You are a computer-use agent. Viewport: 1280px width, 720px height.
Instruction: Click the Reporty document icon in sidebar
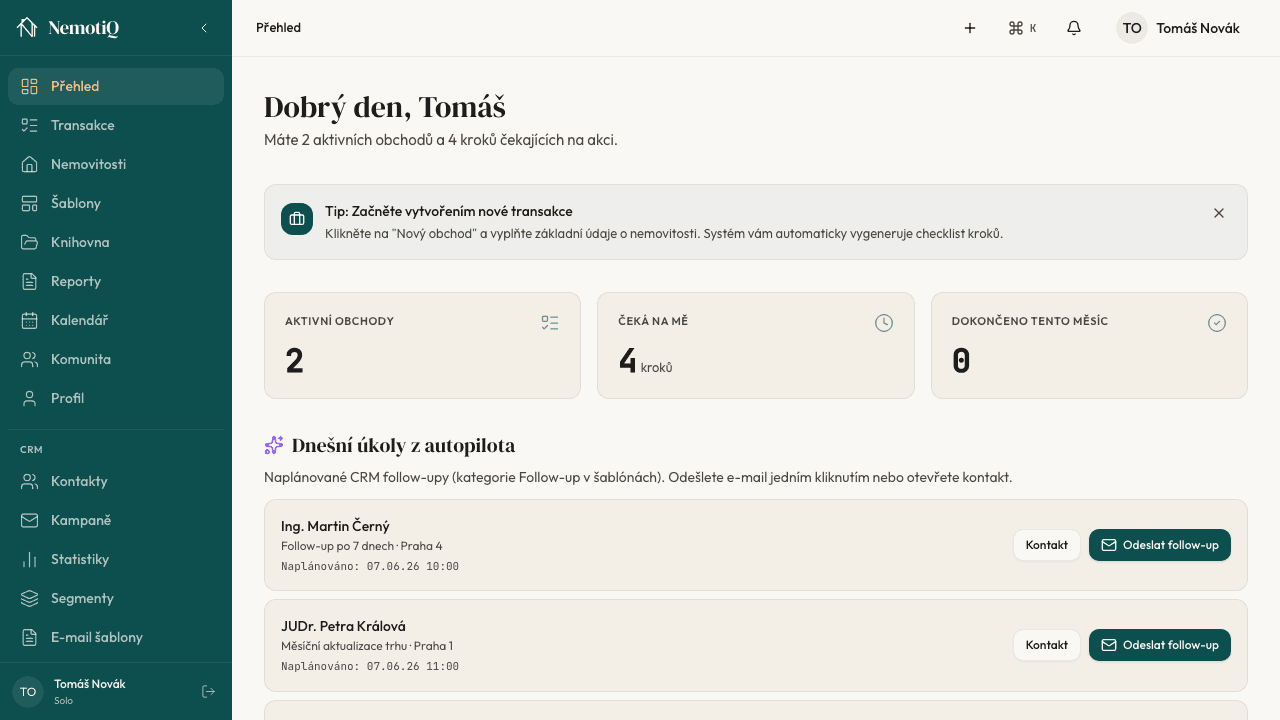coord(30,281)
